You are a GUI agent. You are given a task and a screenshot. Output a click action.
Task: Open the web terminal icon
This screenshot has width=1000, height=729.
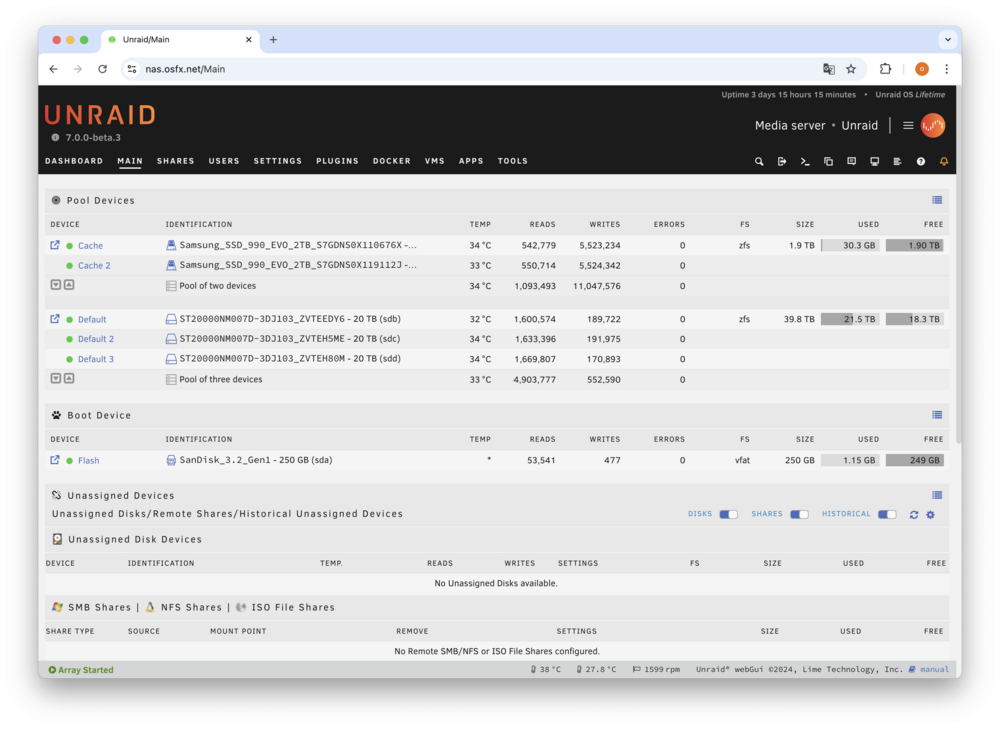805,161
